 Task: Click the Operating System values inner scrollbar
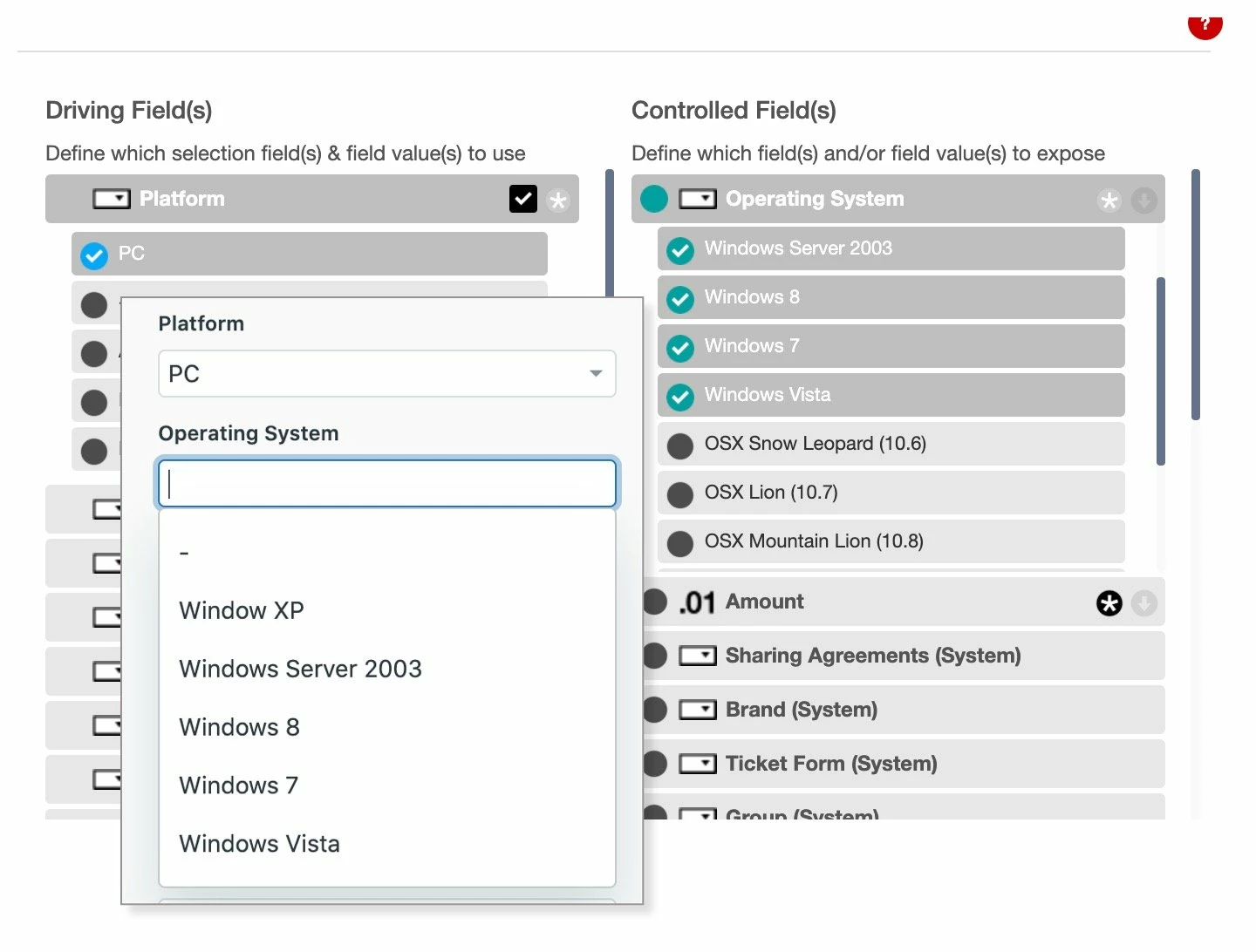1160,371
